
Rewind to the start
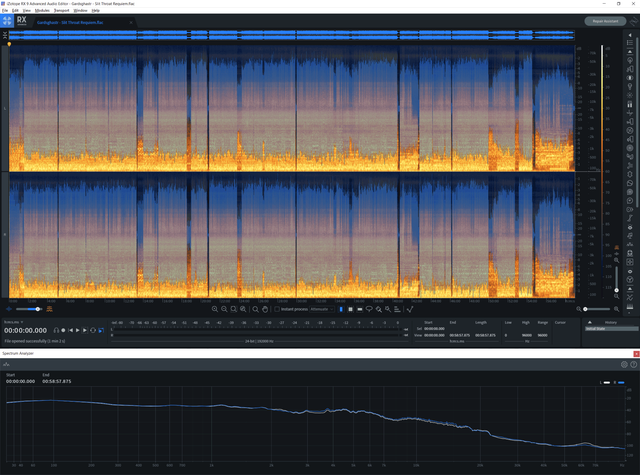click(x=70, y=330)
